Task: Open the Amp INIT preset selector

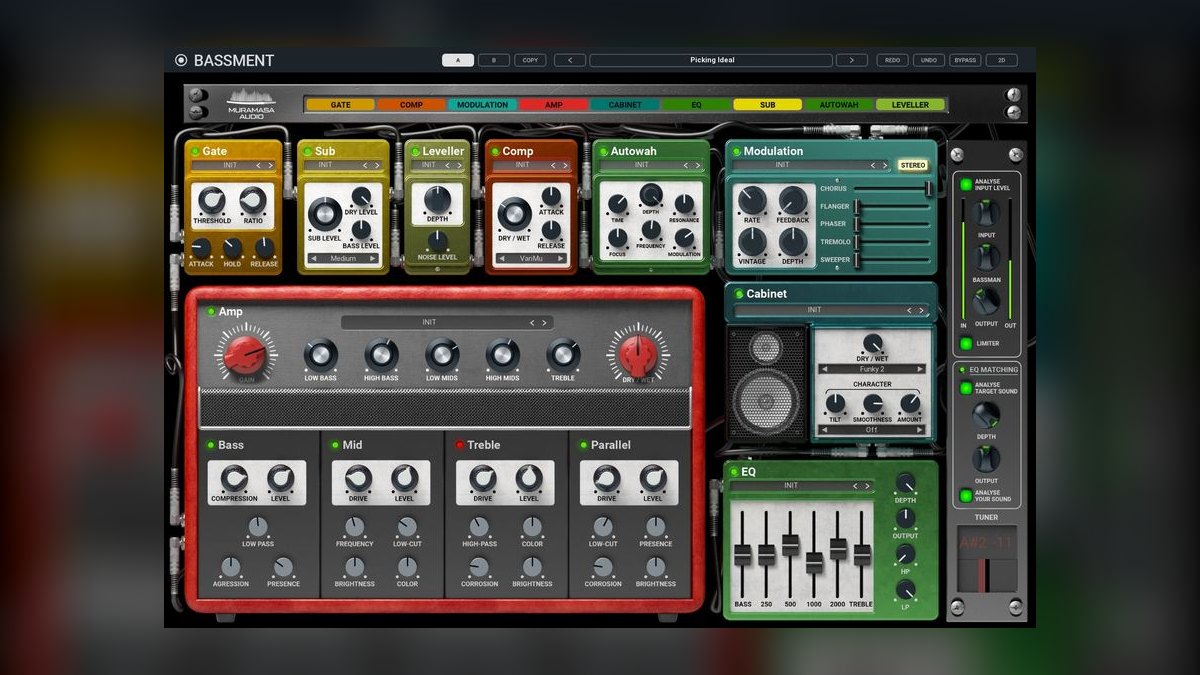Action: click(x=446, y=322)
